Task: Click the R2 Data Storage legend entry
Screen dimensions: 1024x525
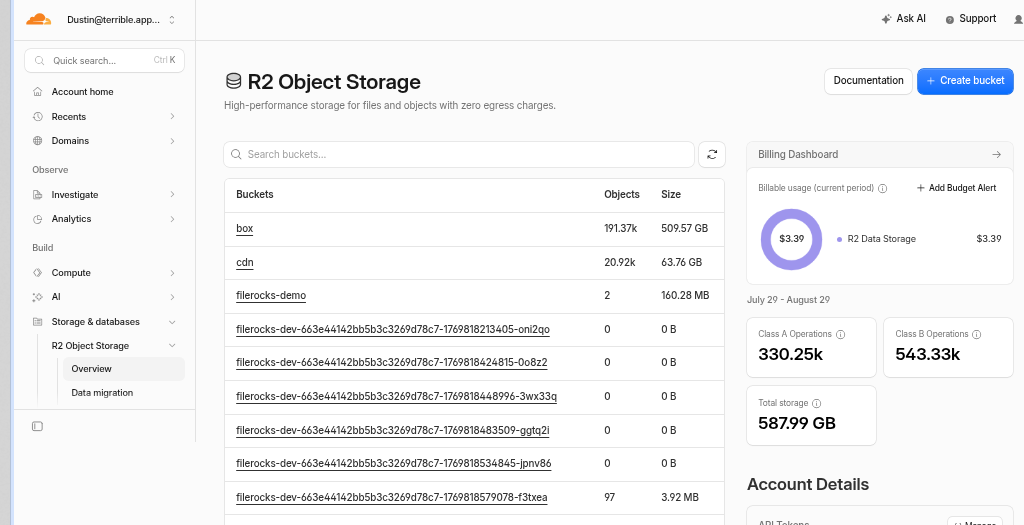Action: point(876,239)
